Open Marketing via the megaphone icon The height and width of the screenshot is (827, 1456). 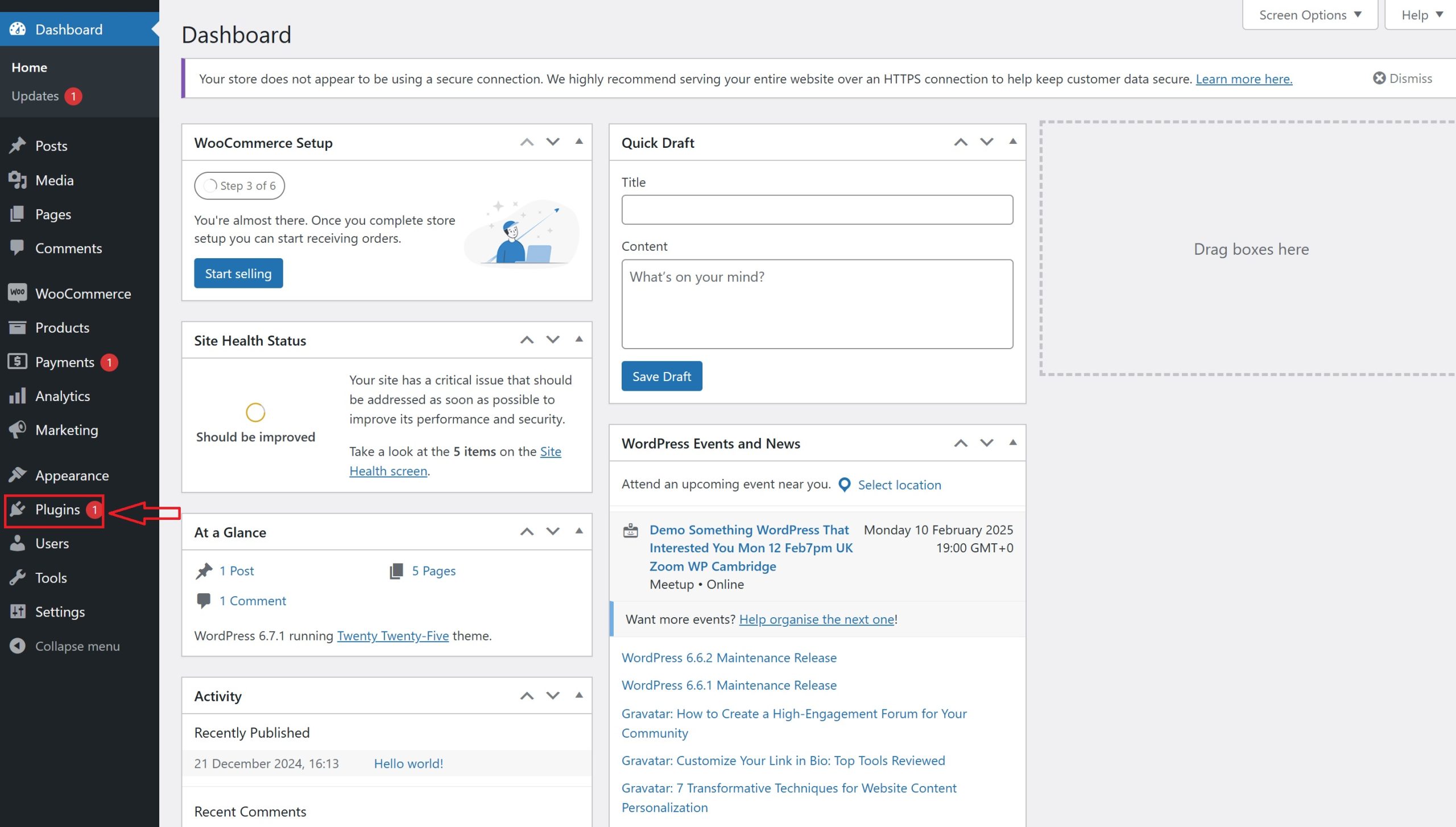(18, 430)
